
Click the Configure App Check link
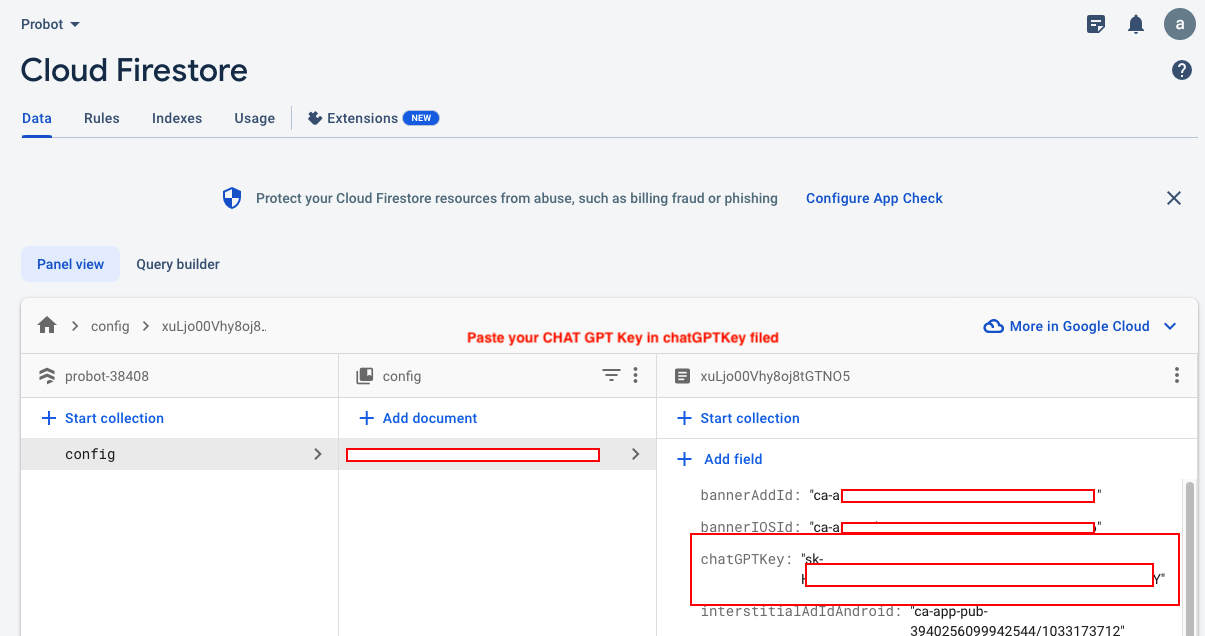[x=874, y=198]
